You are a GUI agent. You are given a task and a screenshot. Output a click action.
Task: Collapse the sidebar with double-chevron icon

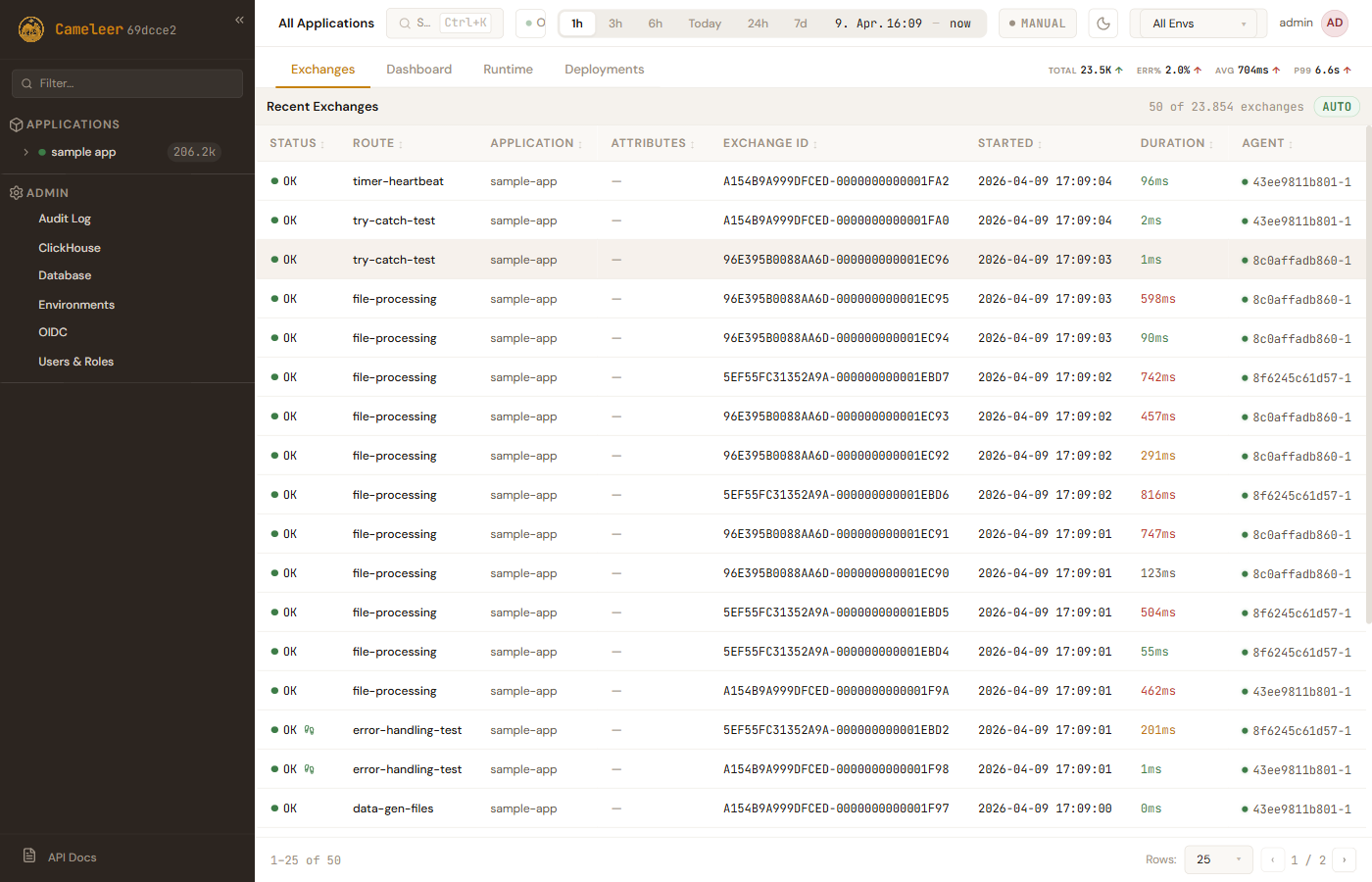[x=239, y=20]
